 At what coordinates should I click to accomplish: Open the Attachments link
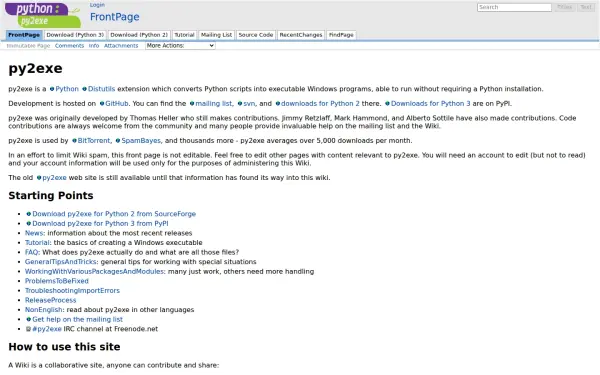coord(121,46)
